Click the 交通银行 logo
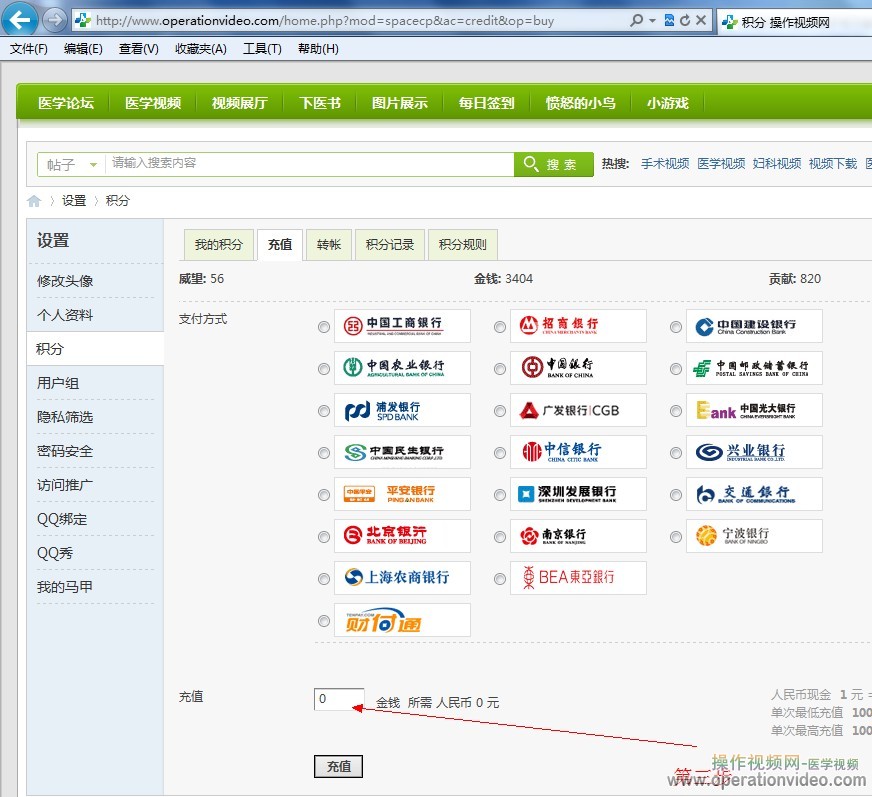 pos(754,494)
